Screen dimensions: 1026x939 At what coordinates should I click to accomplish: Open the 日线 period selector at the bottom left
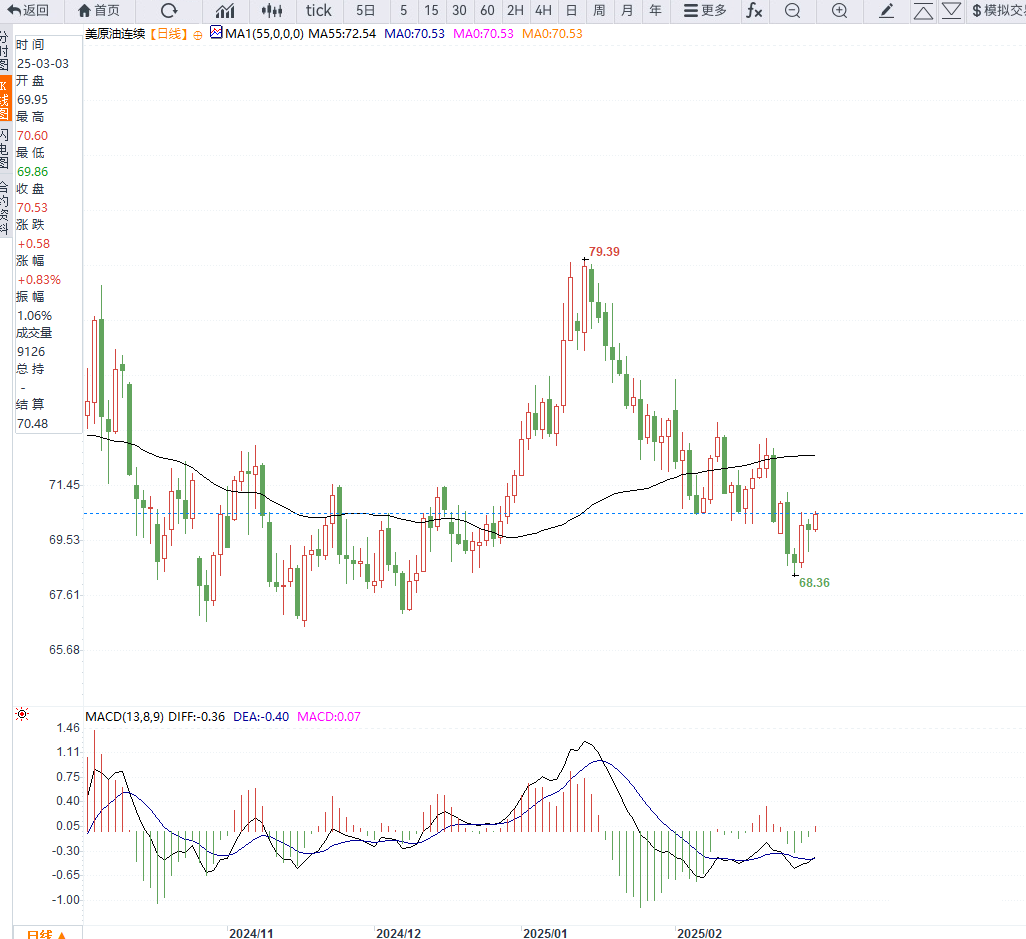[46, 934]
